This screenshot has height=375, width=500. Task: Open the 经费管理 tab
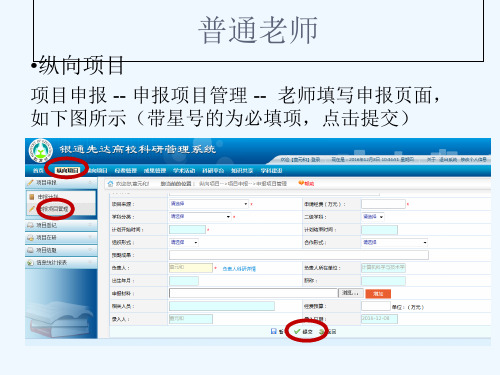tap(126, 171)
